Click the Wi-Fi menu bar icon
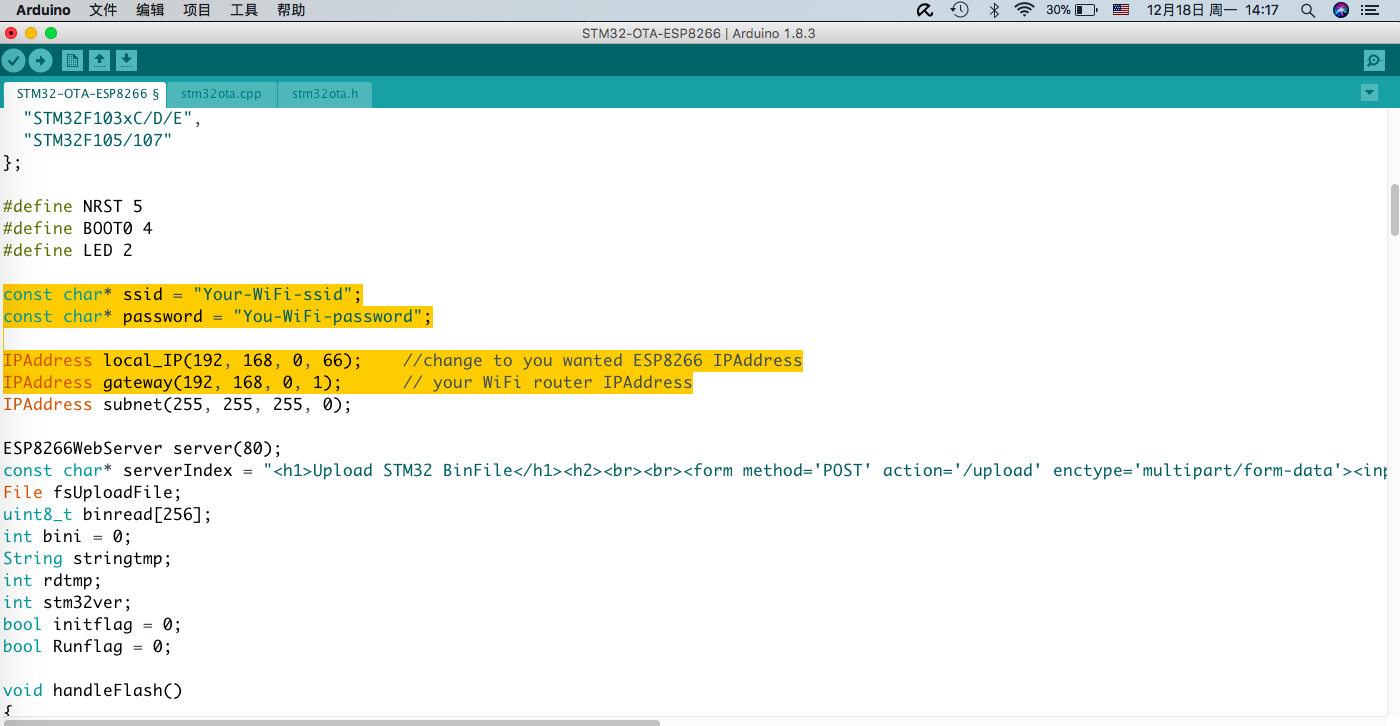The image size is (1400, 726). [1024, 10]
